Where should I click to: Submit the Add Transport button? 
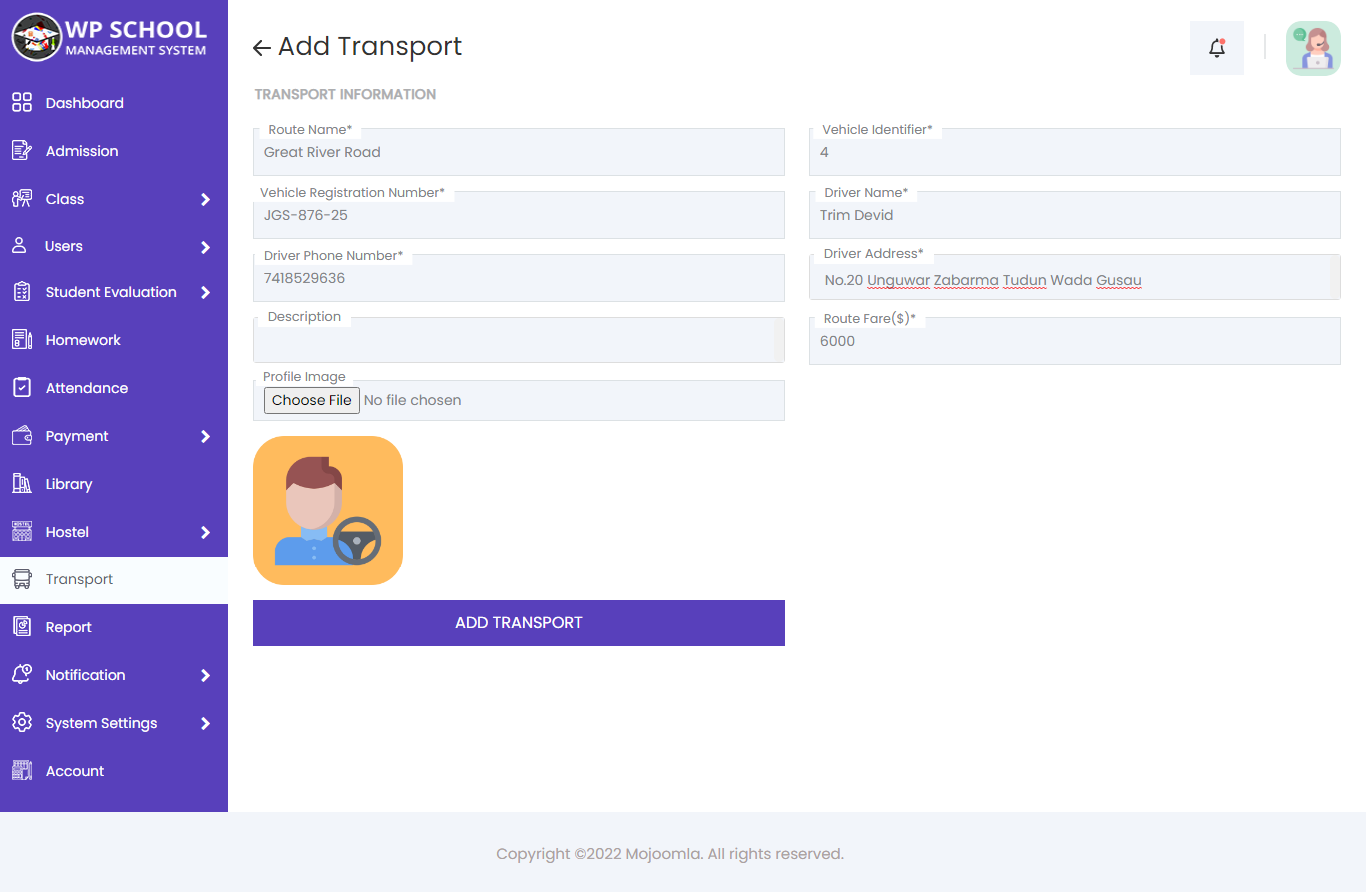pos(519,623)
